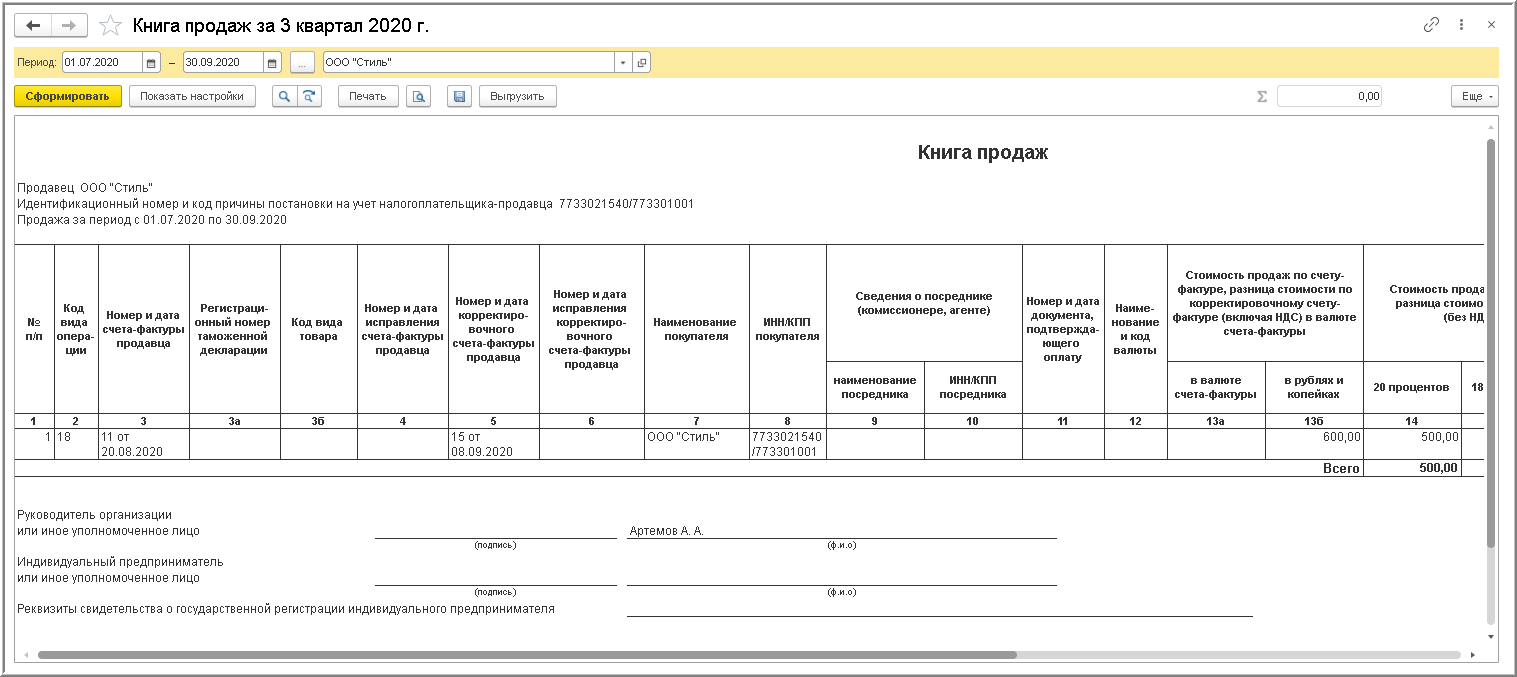Viewport: 1517px width, 677px height.
Task: Open the Еще dropdown menu
Action: pyautogui.click(x=1475, y=96)
